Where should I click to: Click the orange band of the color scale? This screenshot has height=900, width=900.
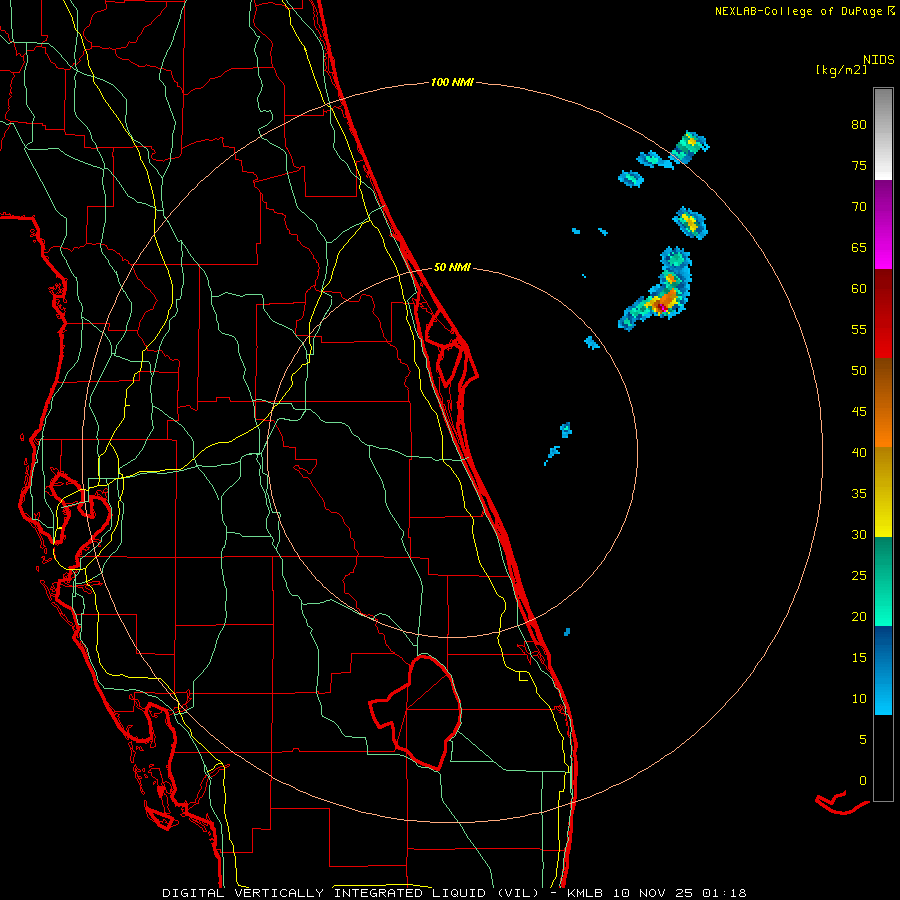pyautogui.click(x=883, y=403)
